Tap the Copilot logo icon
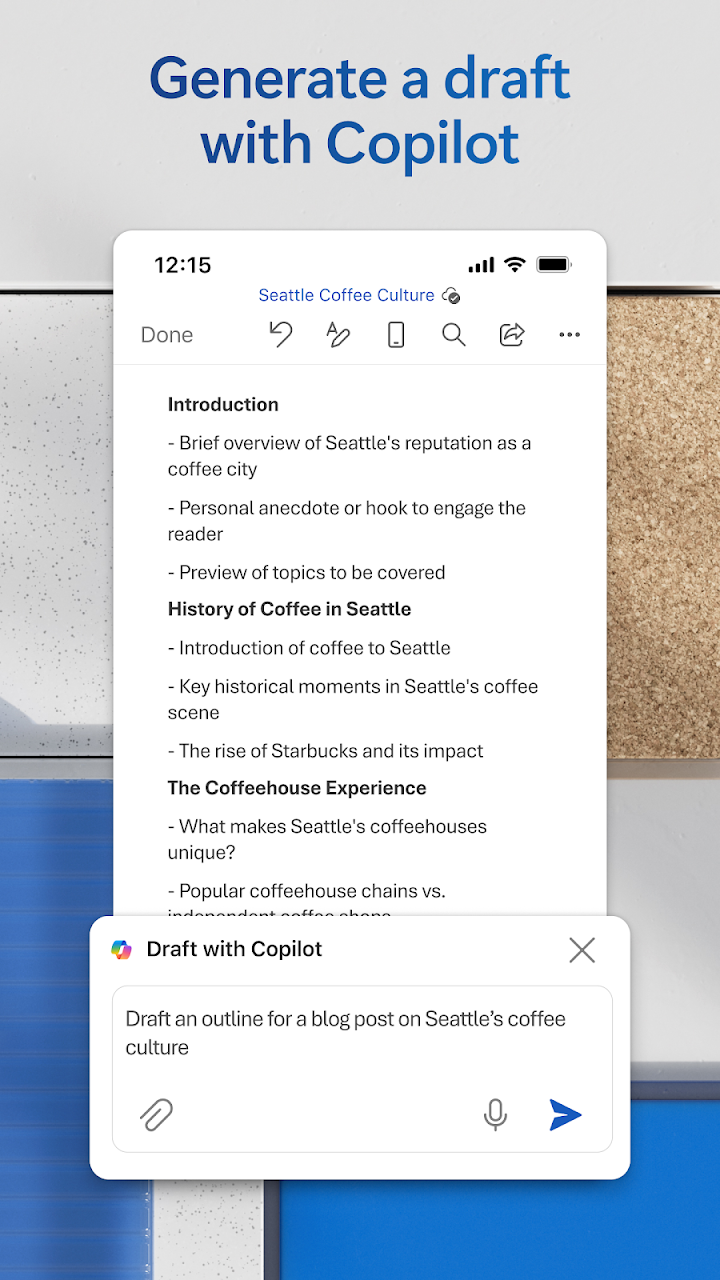The width and height of the screenshot is (720, 1280). point(121,950)
